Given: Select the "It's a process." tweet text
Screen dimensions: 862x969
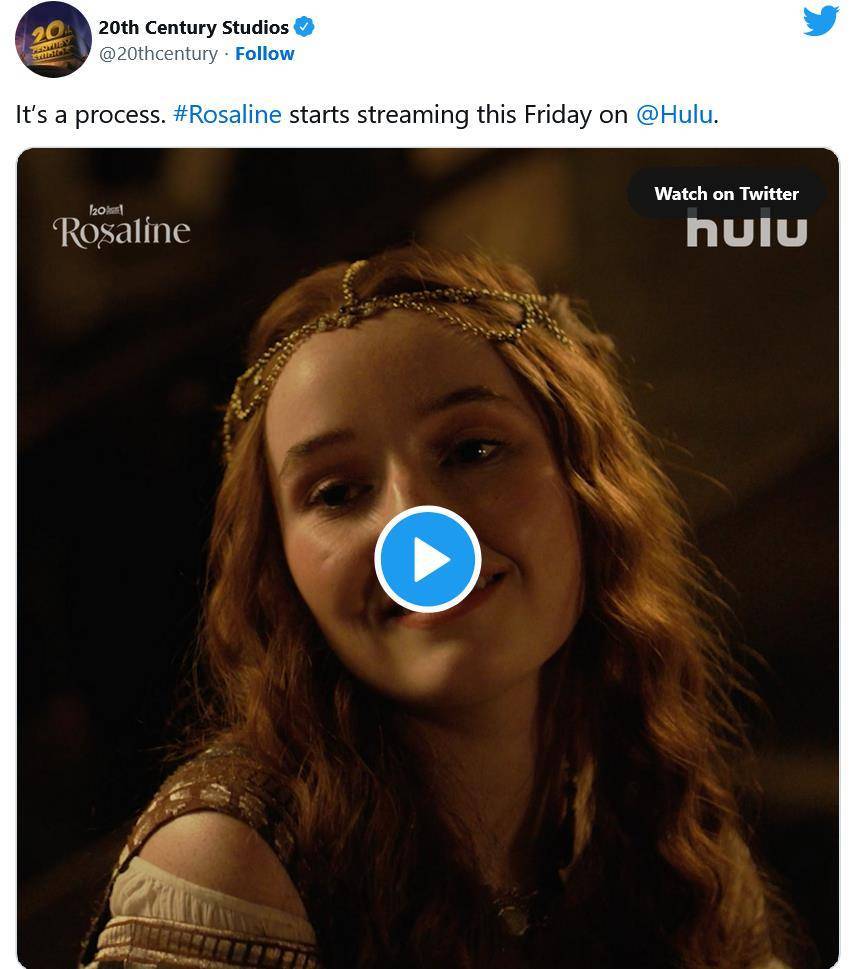Looking at the screenshot, I should point(90,114).
